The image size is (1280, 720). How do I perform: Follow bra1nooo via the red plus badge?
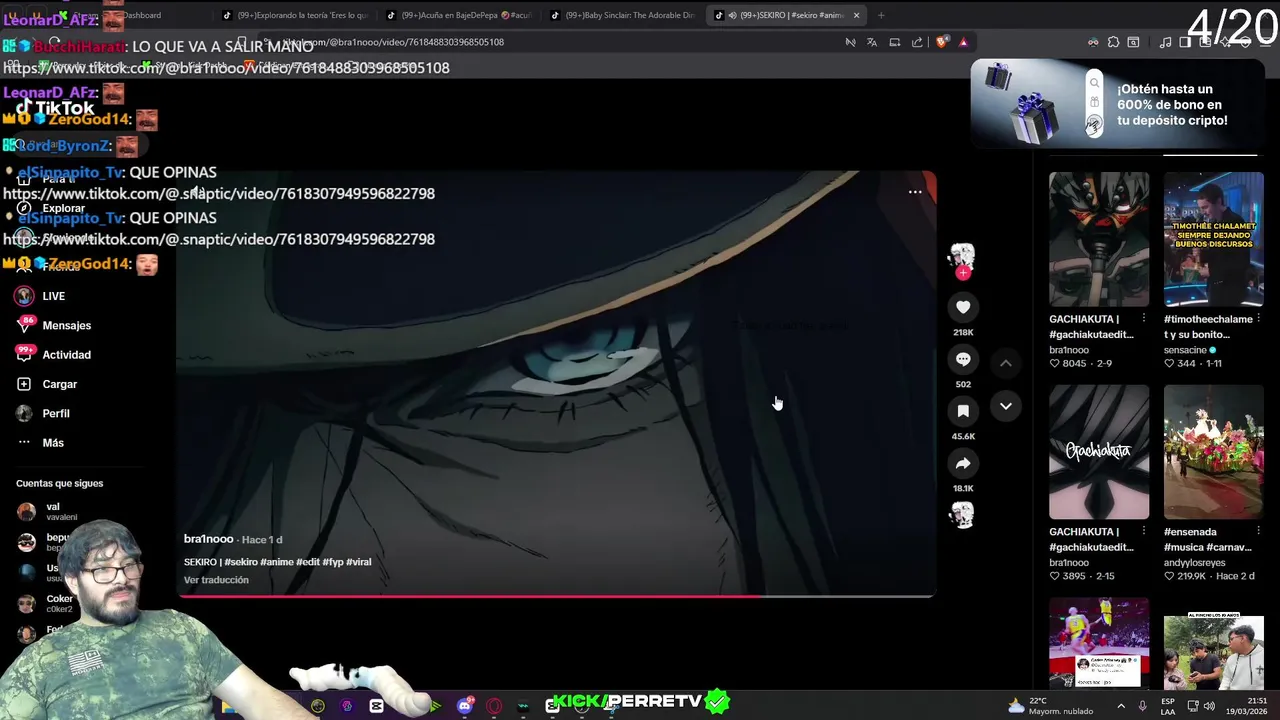(x=963, y=272)
